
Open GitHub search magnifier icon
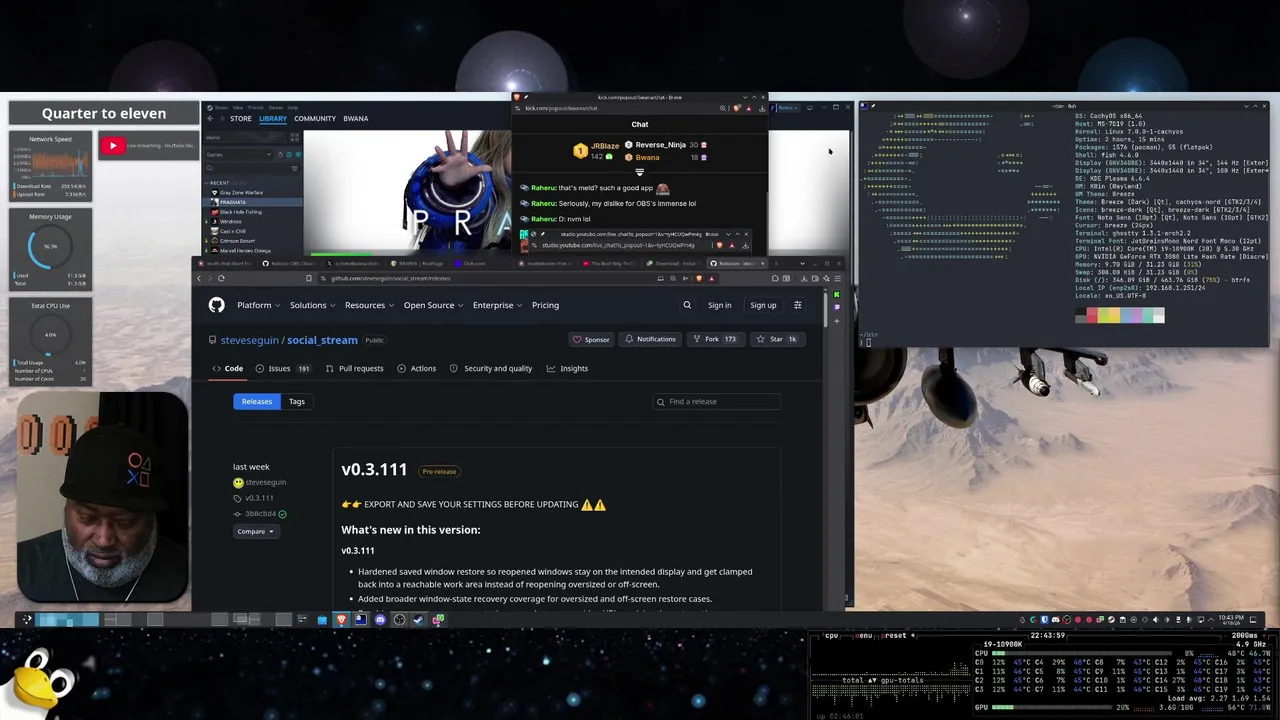[687, 305]
